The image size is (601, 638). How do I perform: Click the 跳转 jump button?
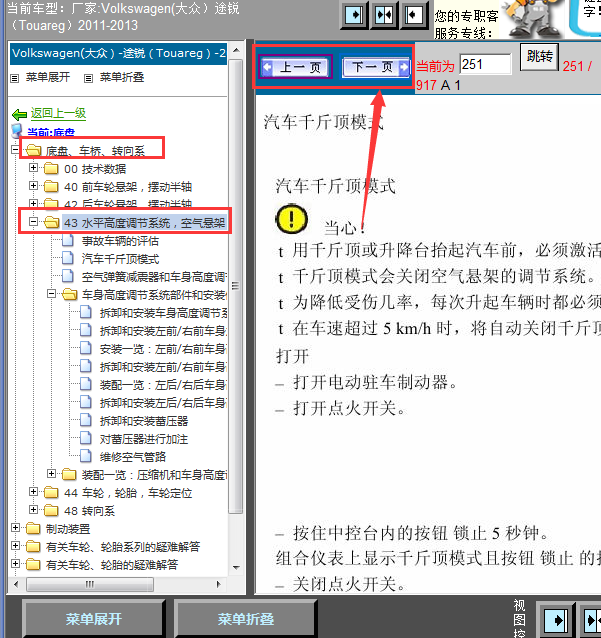pos(539,57)
